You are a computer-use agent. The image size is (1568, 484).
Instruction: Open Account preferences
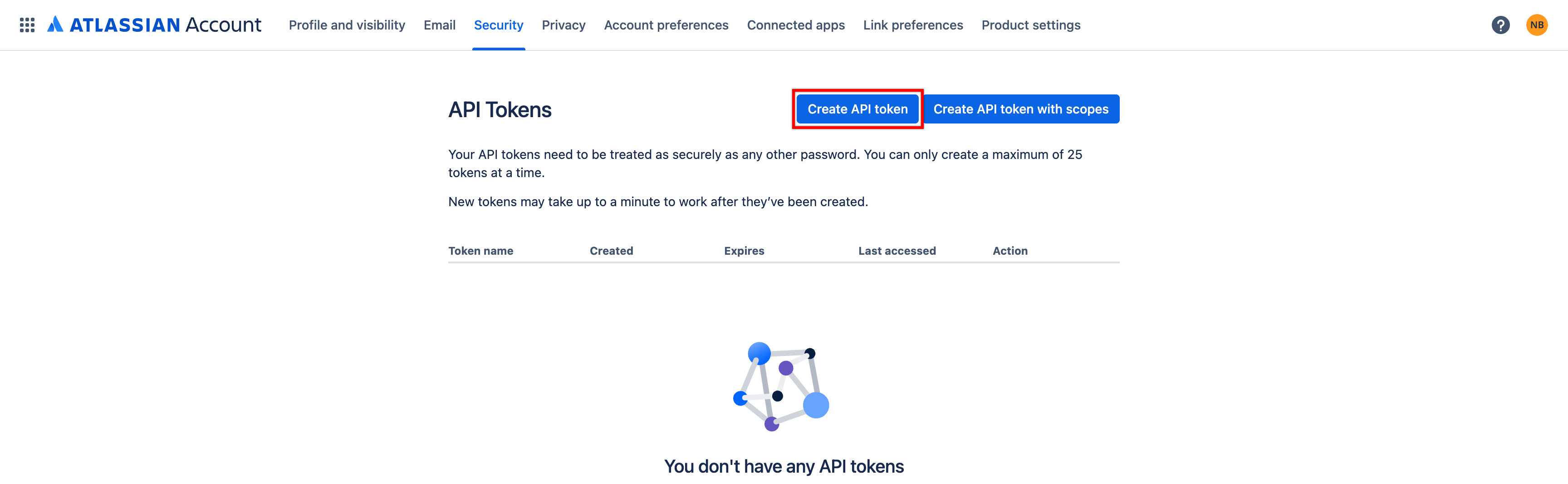tap(666, 25)
